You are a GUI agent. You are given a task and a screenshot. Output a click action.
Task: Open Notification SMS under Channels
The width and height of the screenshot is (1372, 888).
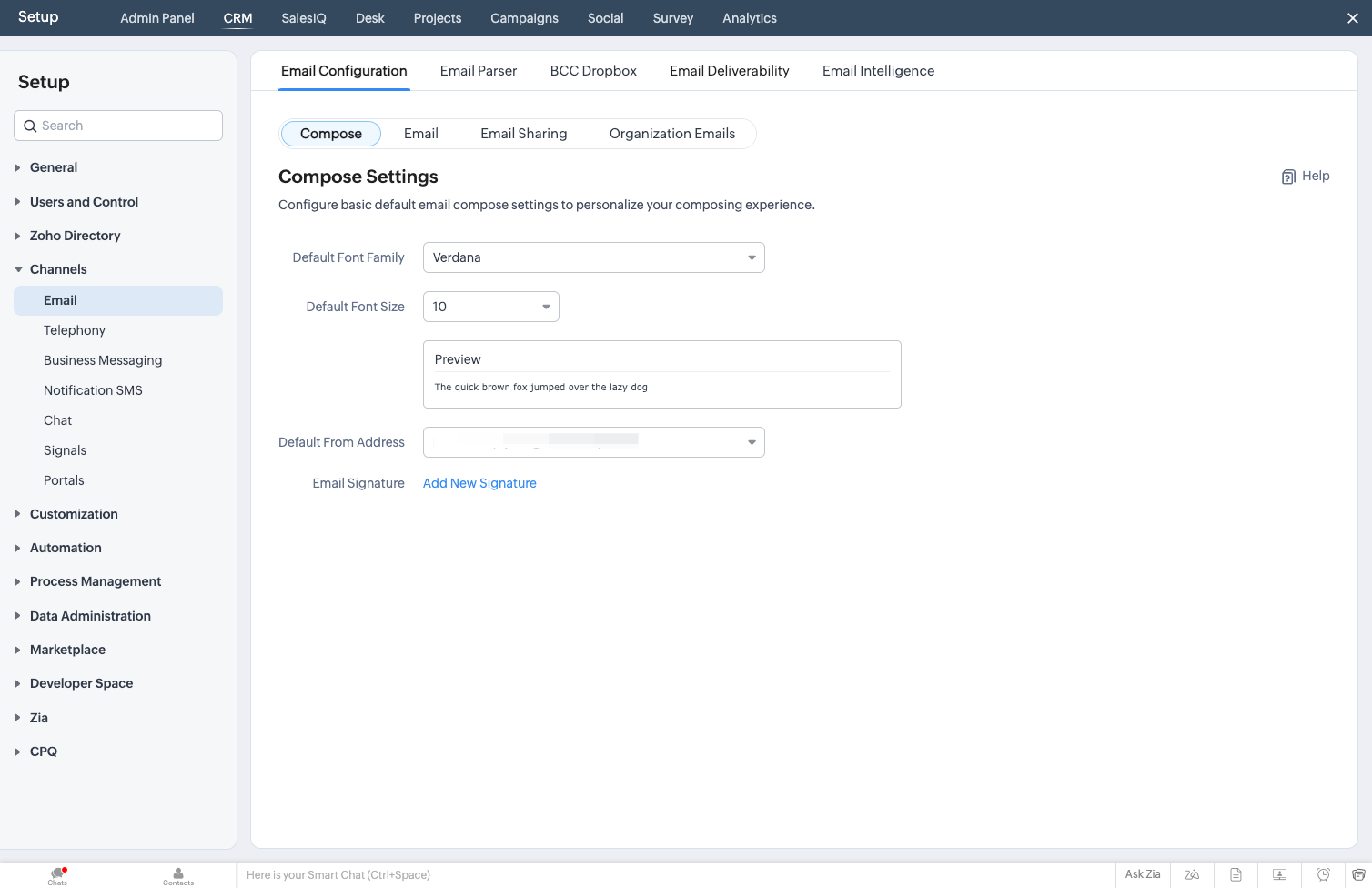pos(93,390)
